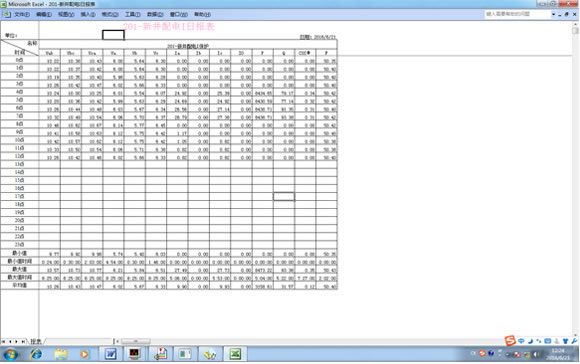Open the 文件 (File) menu

click(22, 14)
